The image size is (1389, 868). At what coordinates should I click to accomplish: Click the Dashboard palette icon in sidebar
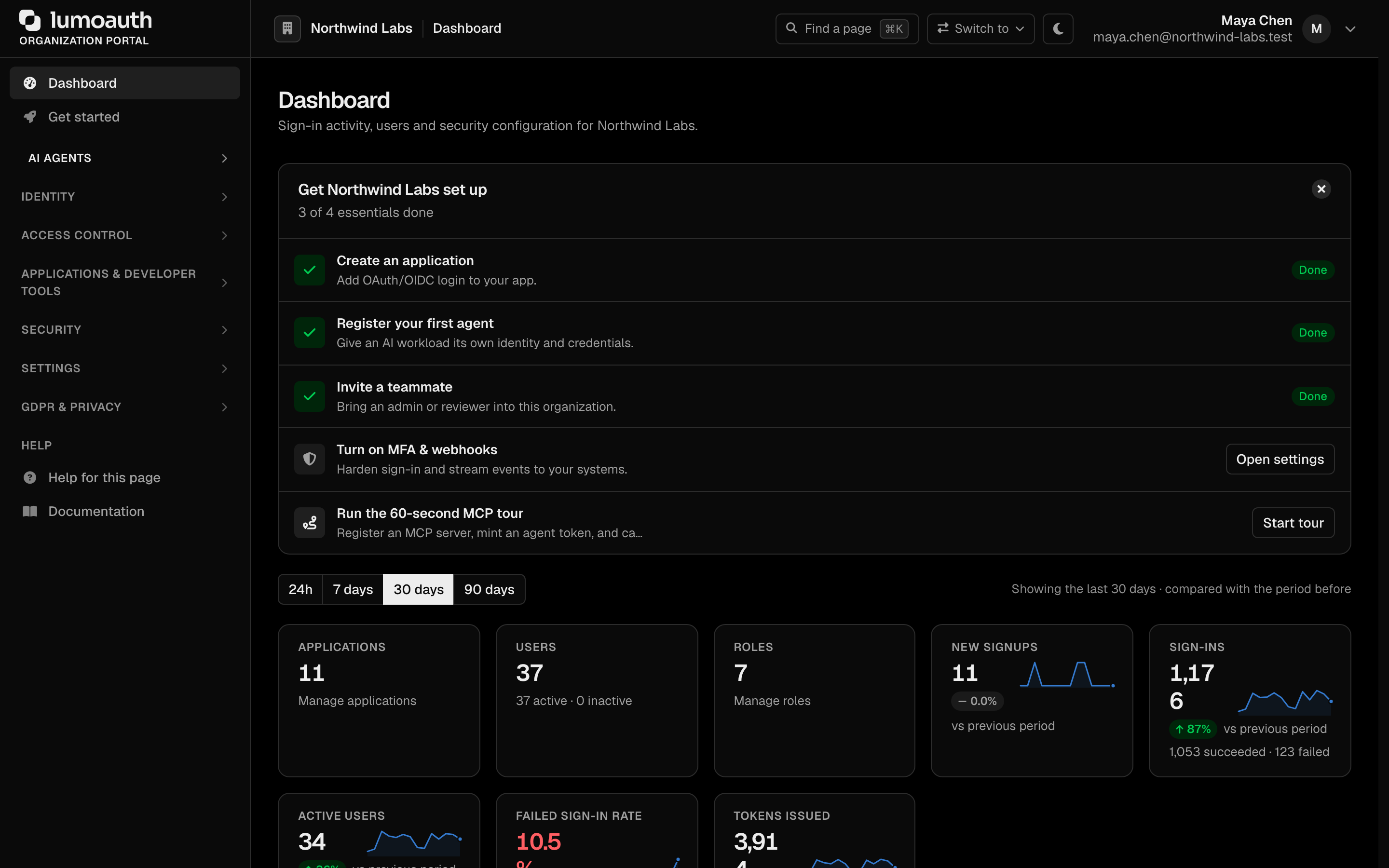pos(30,83)
